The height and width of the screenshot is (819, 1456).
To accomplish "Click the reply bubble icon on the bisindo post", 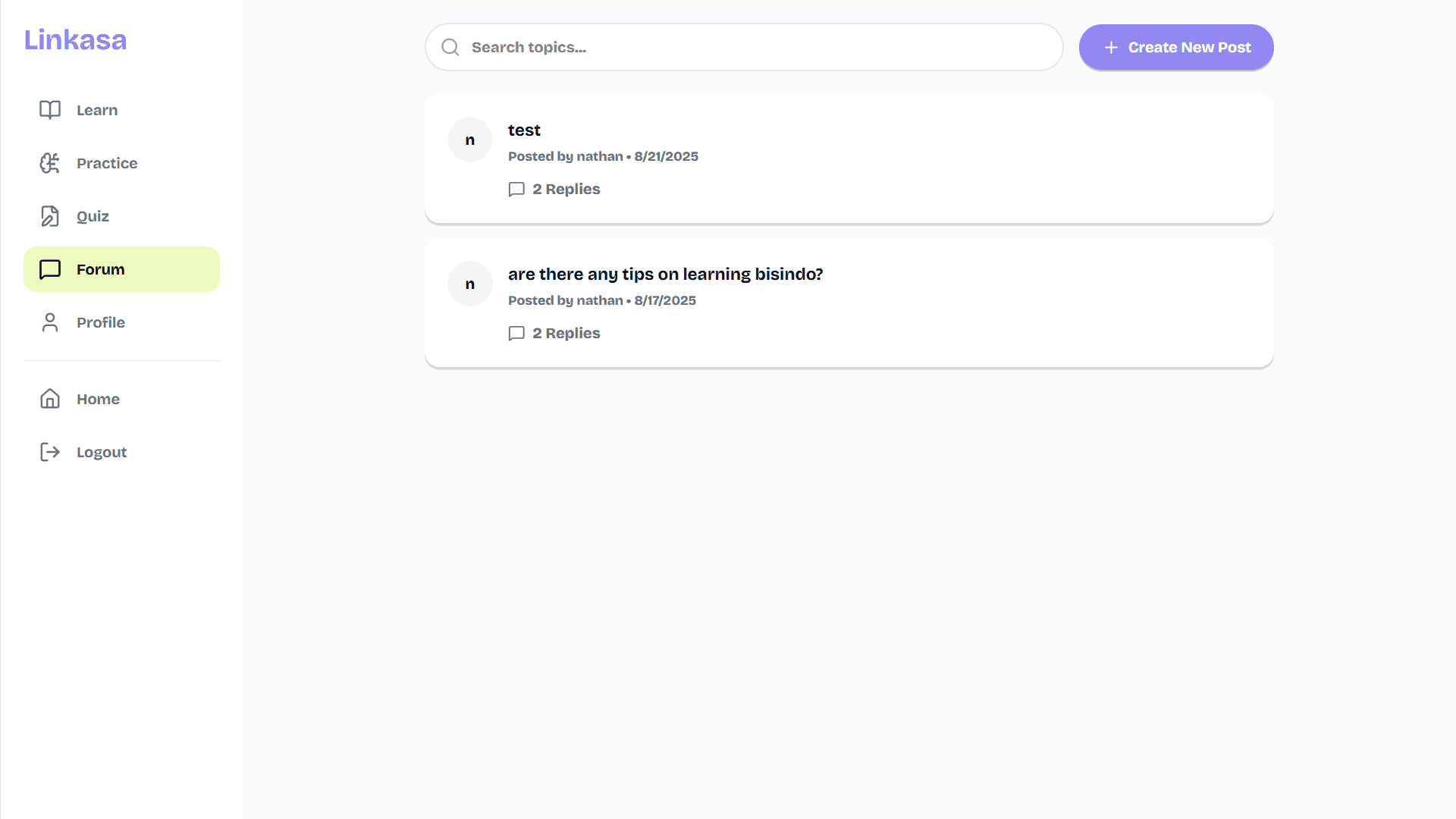I will pyautogui.click(x=516, y=334).
